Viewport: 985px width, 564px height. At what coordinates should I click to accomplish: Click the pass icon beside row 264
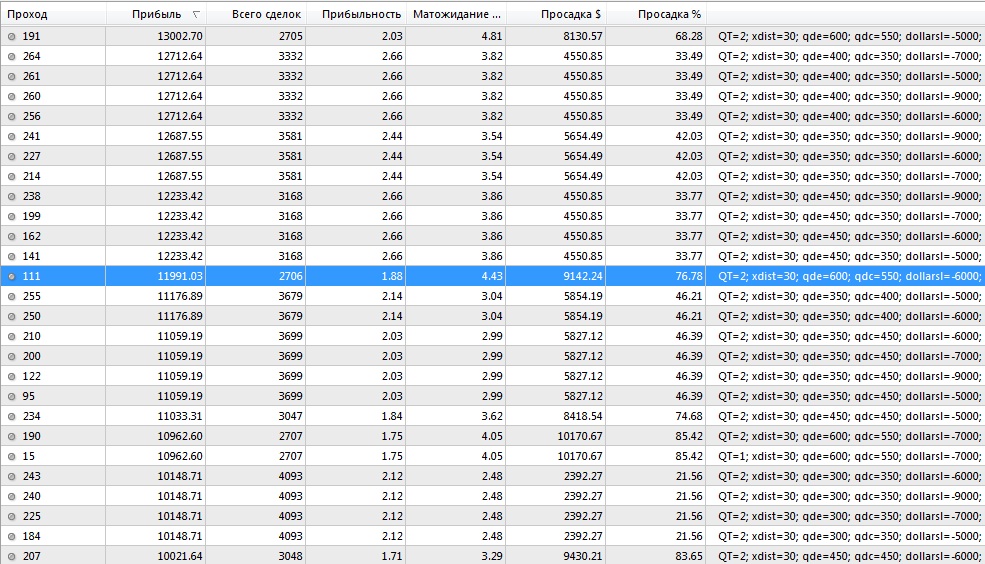pyautogui.click(x=11, y=57)
